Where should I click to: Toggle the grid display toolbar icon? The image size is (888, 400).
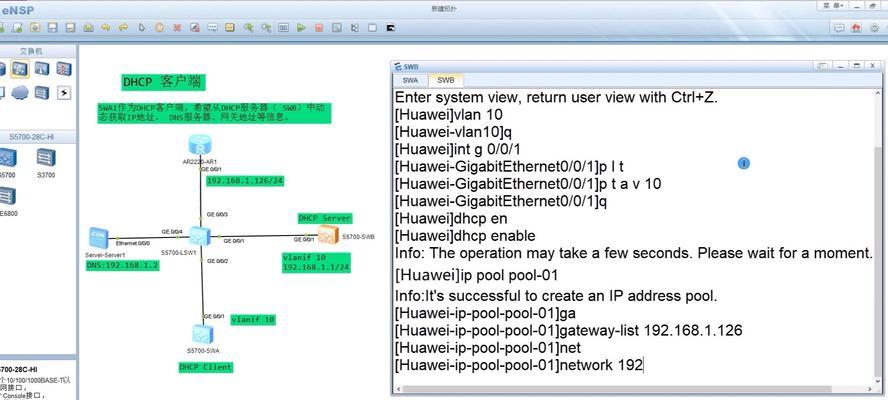click(x=372, y=27)
